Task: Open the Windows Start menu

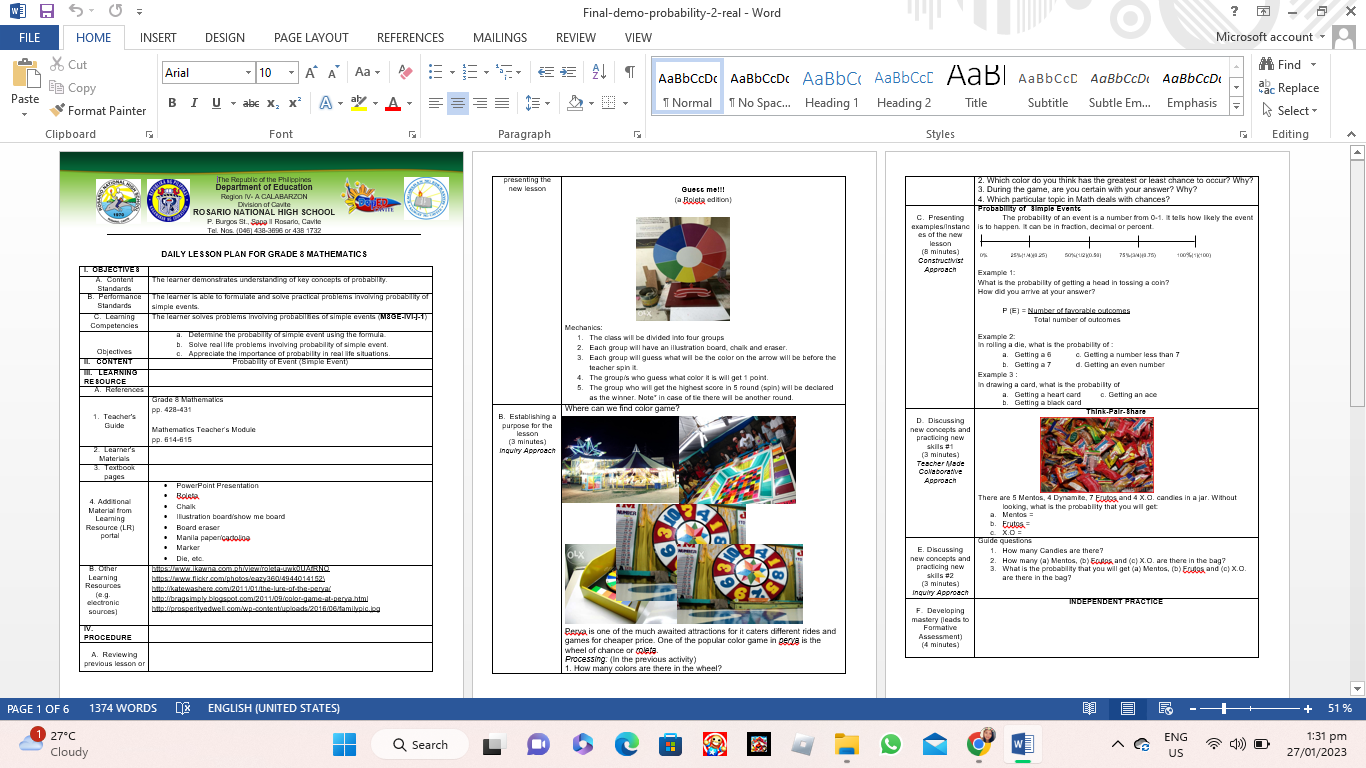Action: 344,745
